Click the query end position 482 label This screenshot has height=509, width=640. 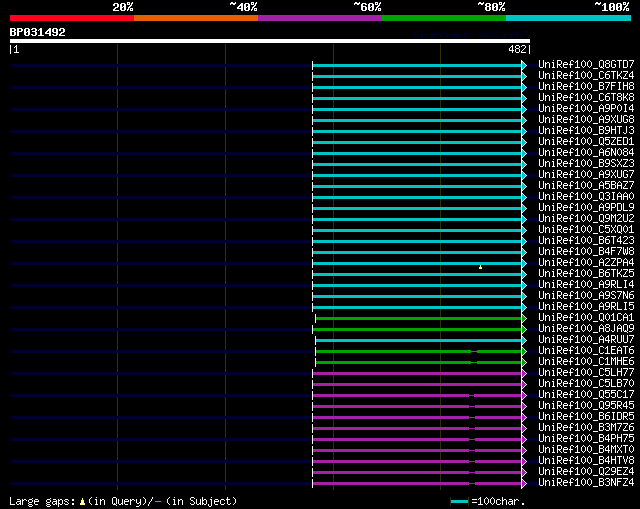tap(518, 49)
